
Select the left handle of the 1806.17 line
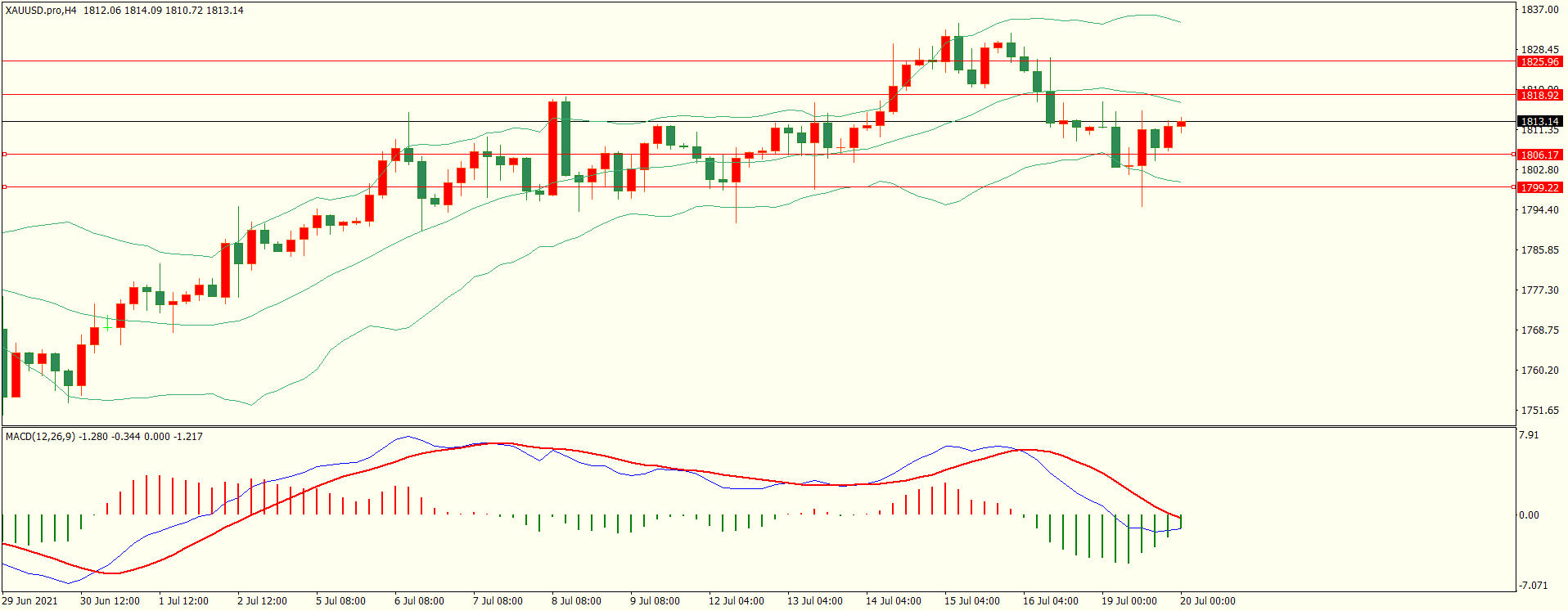(4, 154)
